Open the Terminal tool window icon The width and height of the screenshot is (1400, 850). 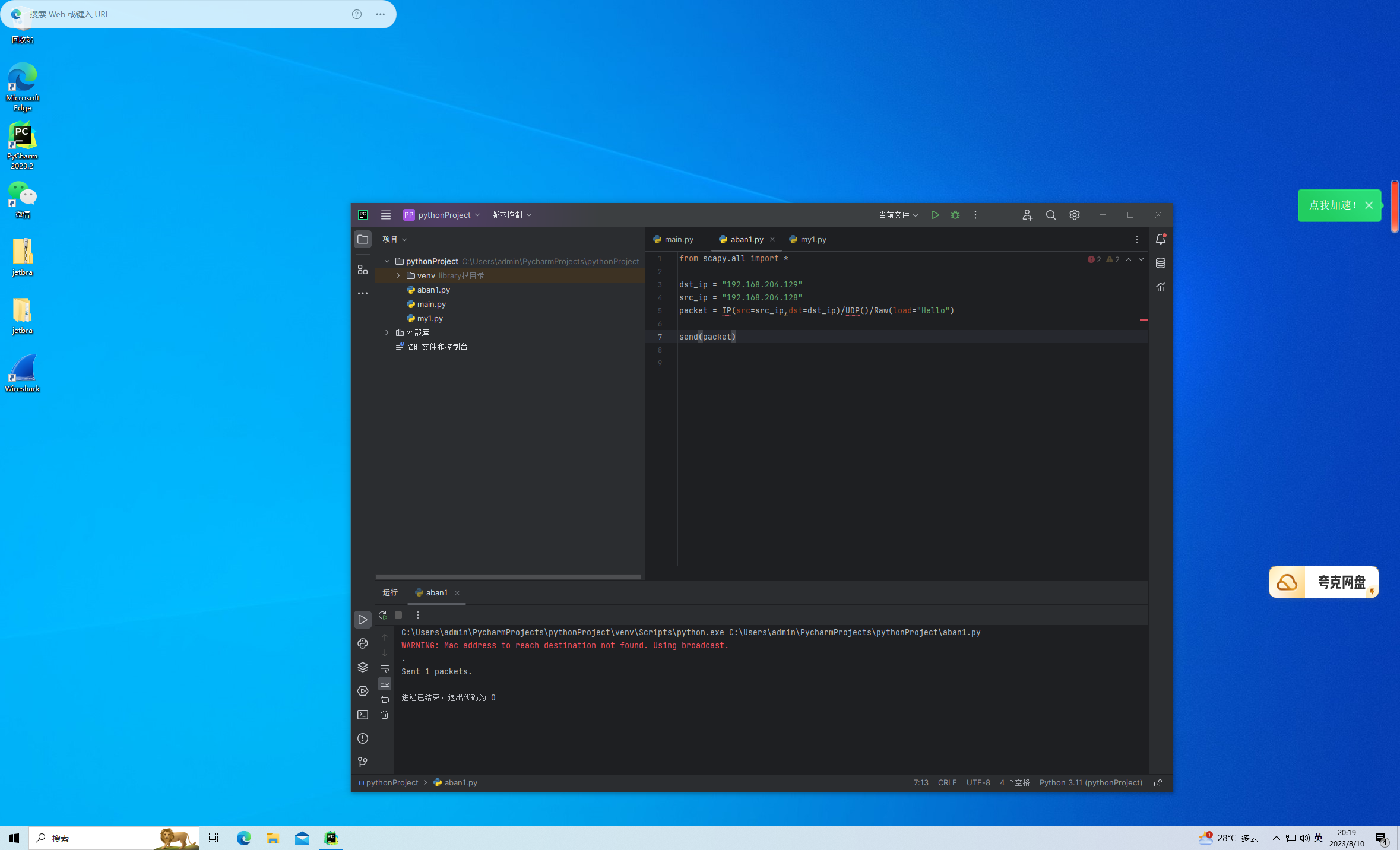click(x=363, y=715)
